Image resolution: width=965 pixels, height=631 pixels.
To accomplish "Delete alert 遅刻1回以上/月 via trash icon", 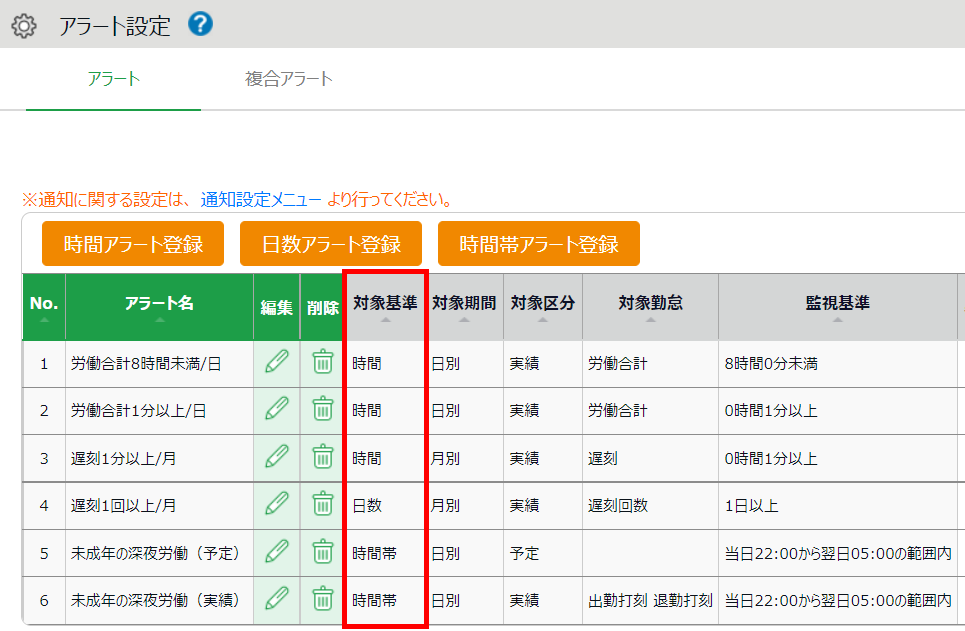I will click(322, 504).
